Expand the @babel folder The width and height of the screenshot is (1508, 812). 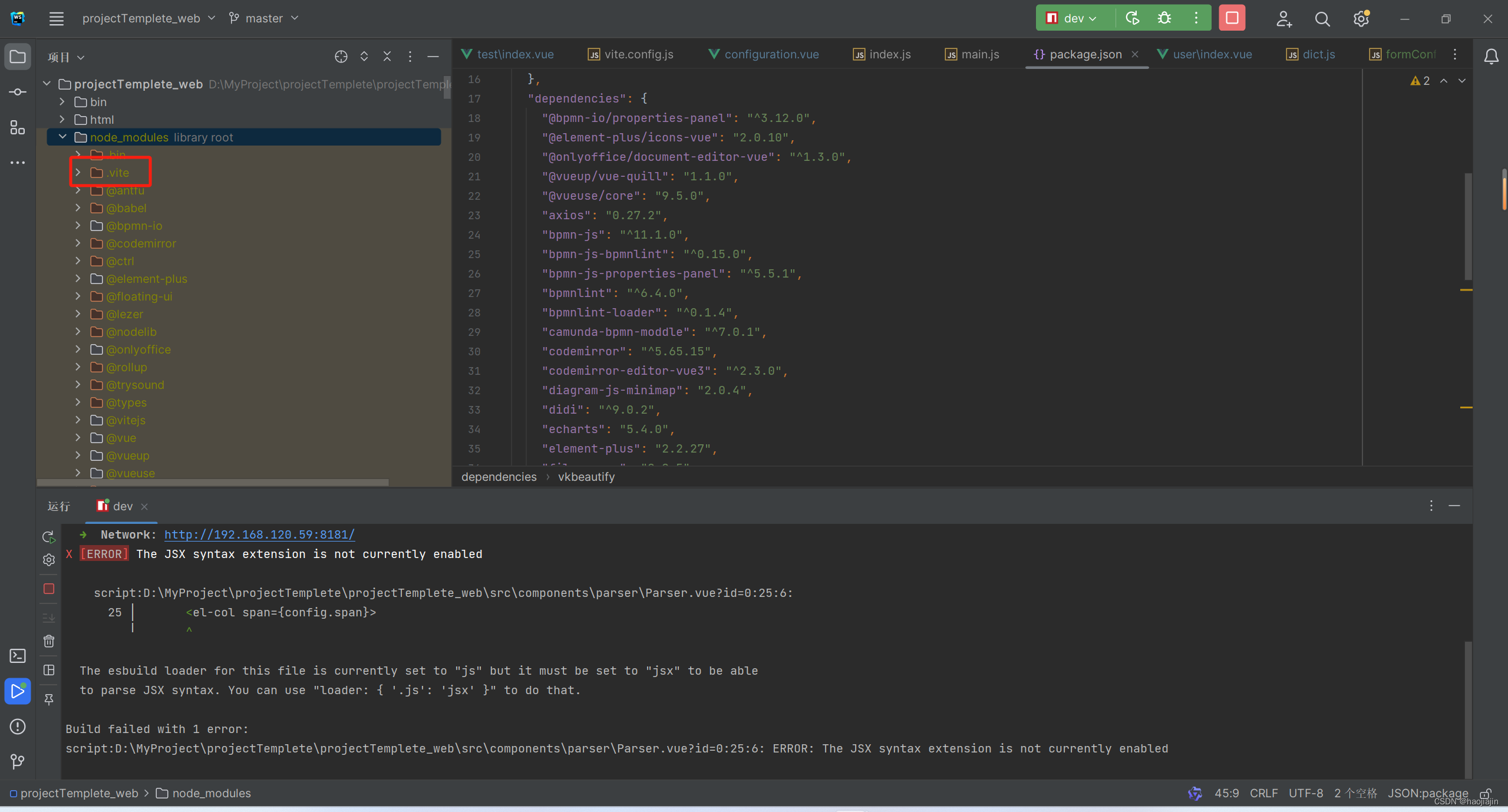click(78, 208)
